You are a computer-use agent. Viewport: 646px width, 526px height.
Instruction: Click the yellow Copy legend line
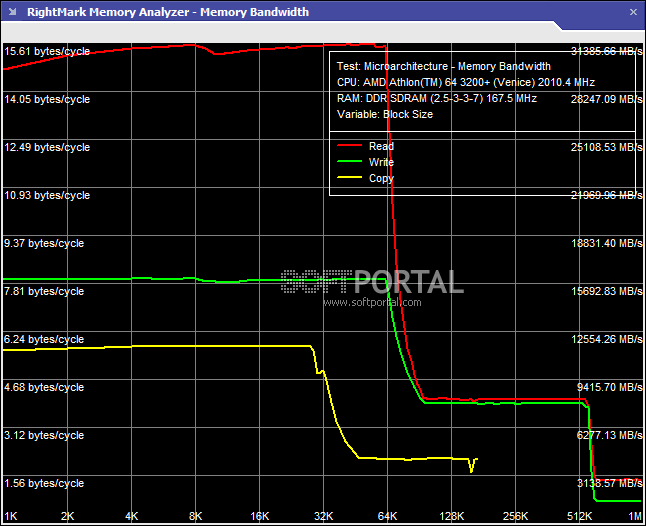point(349,178)
